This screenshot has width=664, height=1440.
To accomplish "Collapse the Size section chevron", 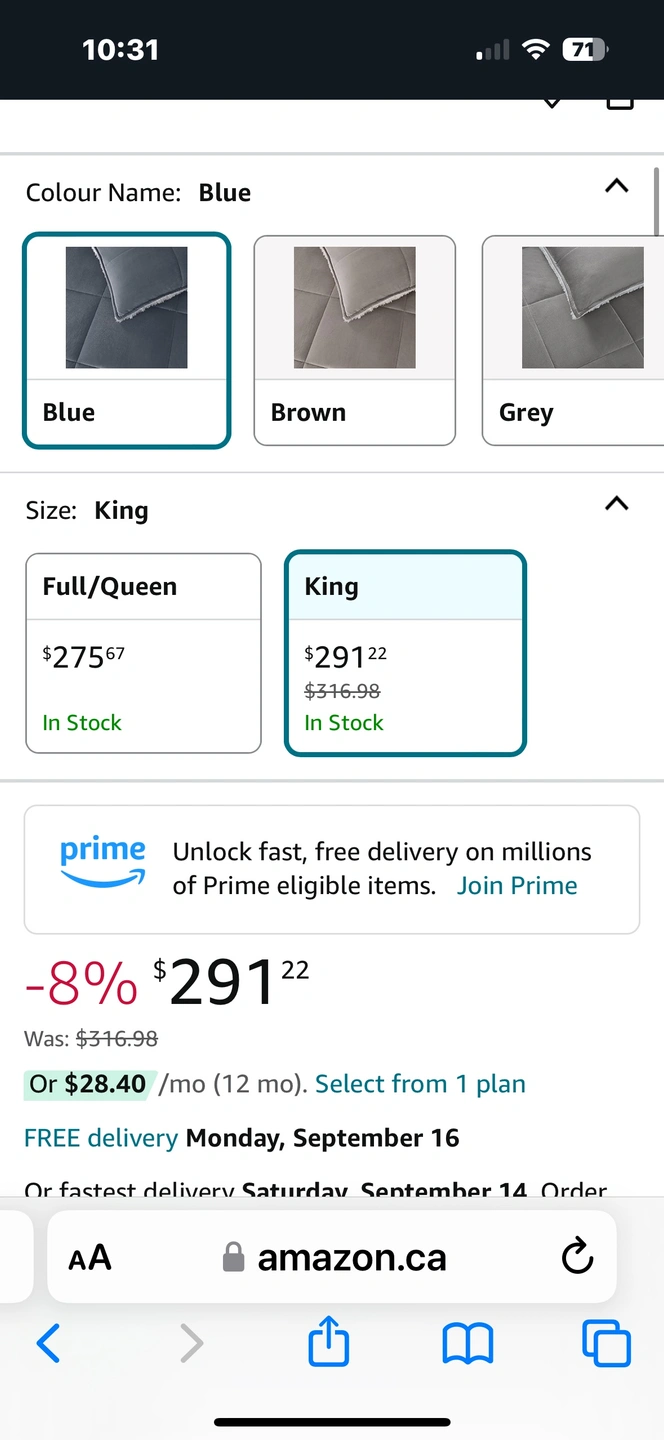I will click(617, 504).
